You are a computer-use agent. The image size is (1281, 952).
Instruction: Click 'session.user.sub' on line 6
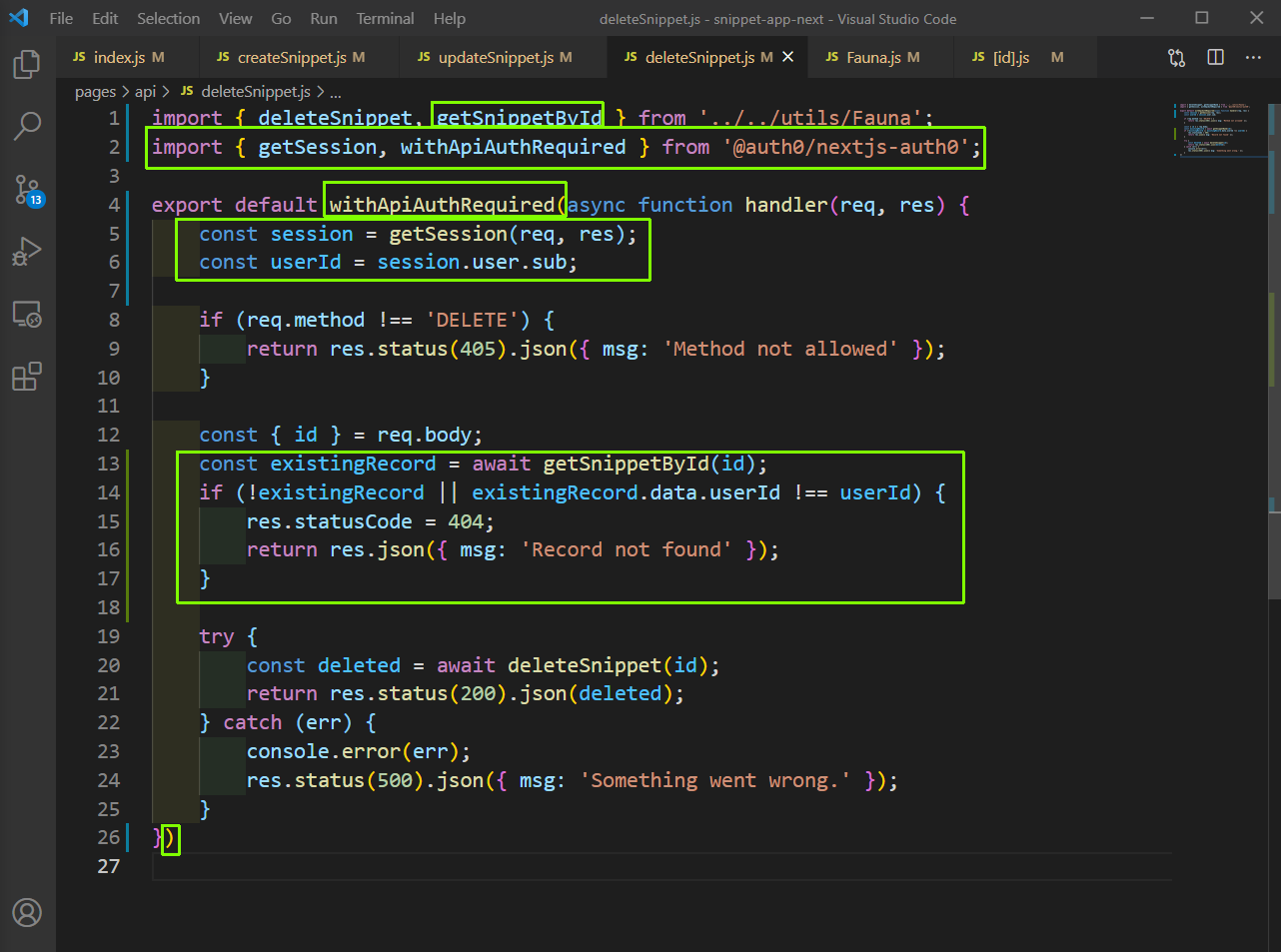click(472, 262)
